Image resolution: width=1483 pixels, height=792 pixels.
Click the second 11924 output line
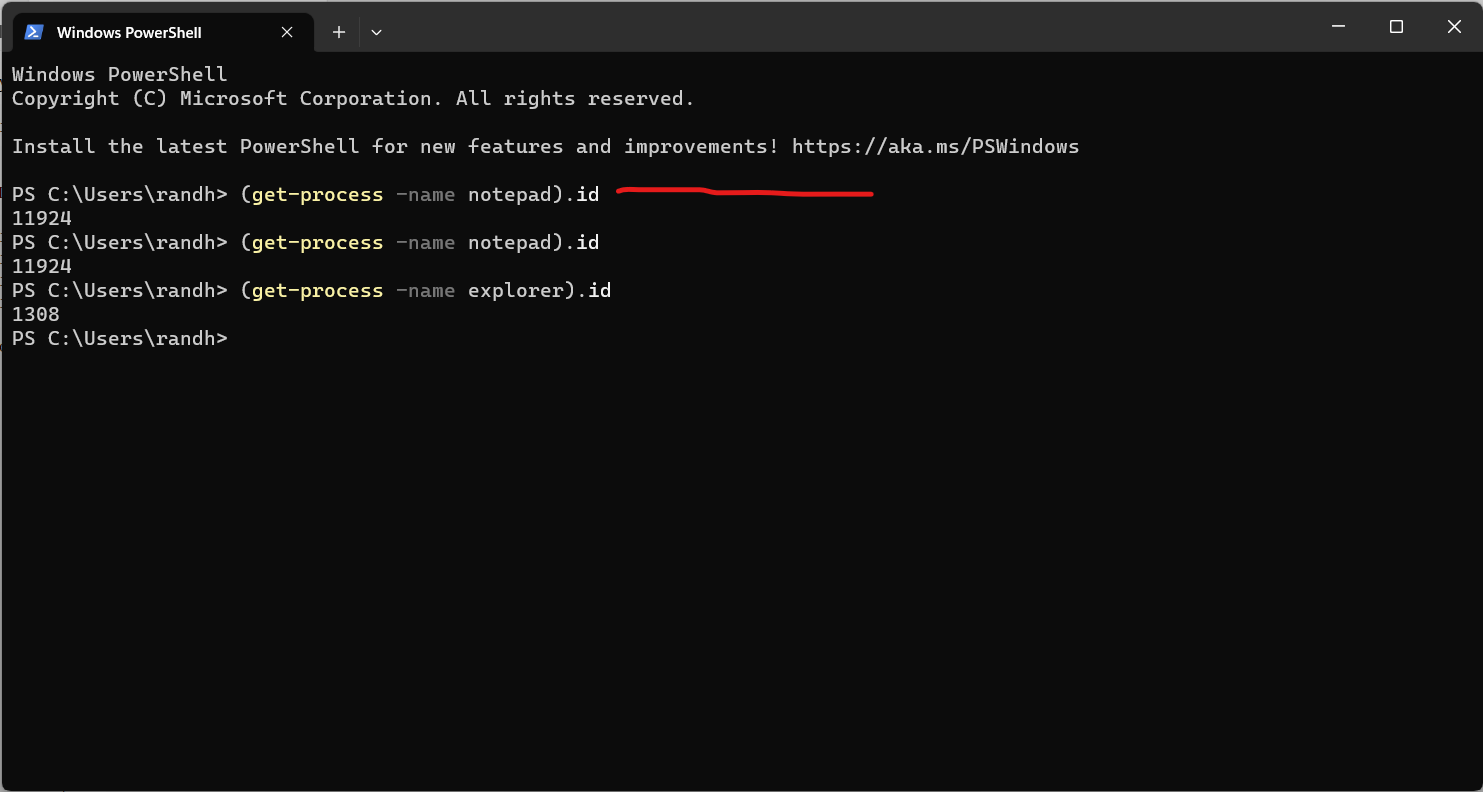pos(42,267)
